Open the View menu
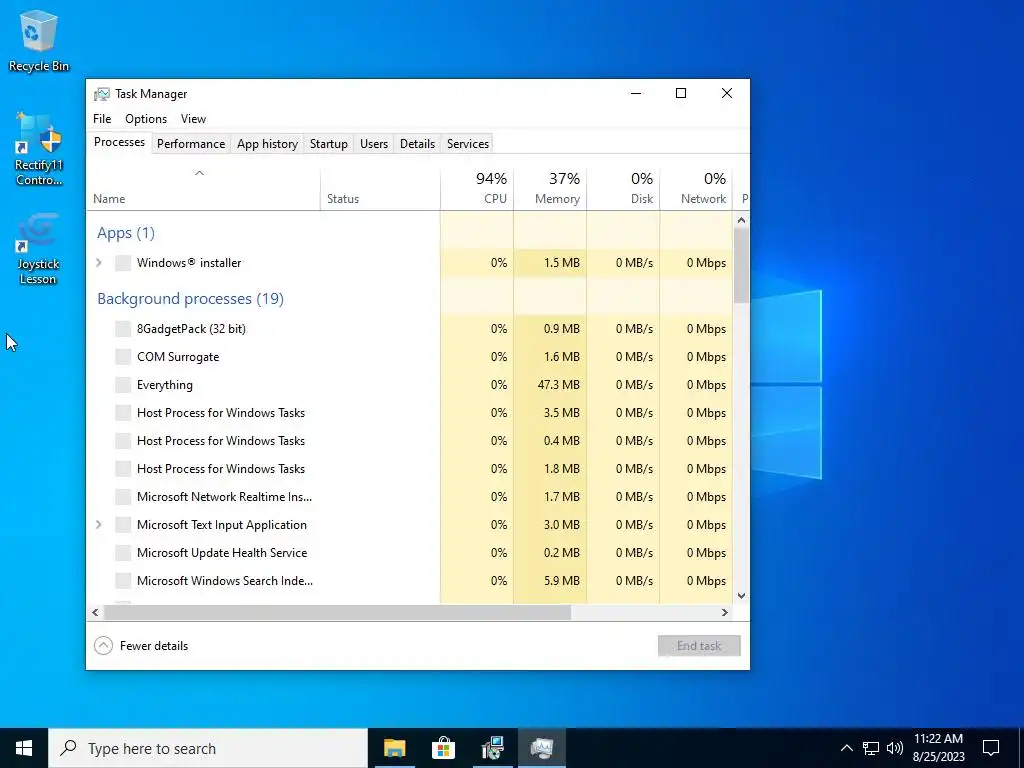Viewport: 1024px width, 768px height. (193, 119)
